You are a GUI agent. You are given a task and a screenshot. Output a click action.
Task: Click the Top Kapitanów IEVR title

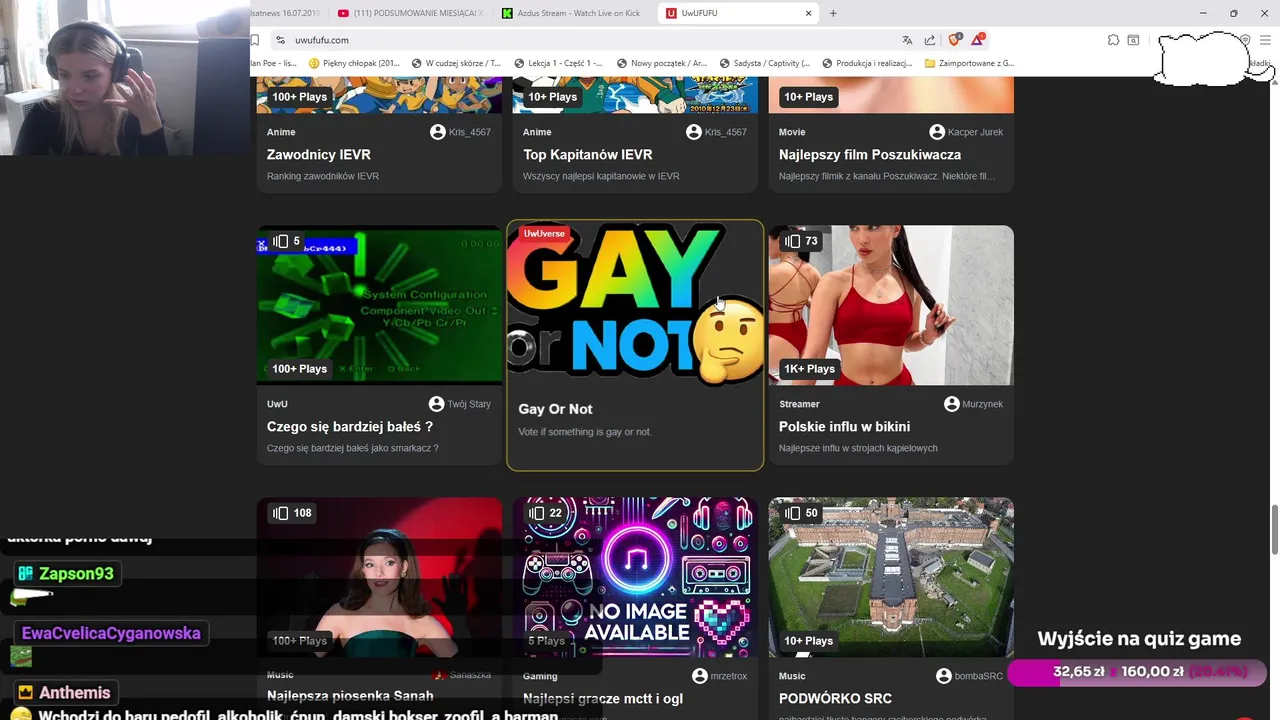click(588, 155)
